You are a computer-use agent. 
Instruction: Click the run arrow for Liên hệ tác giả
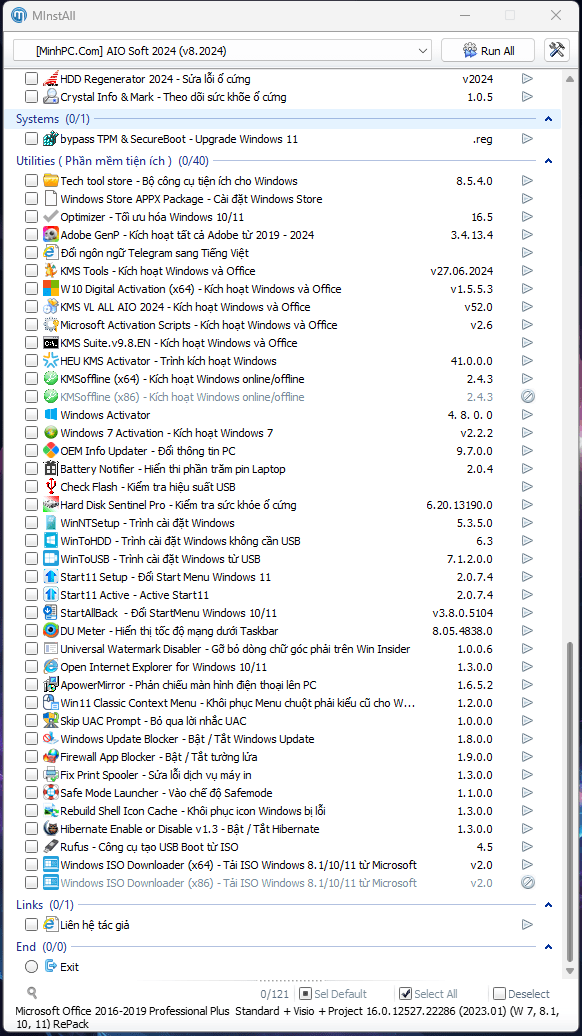click(527, 925)
